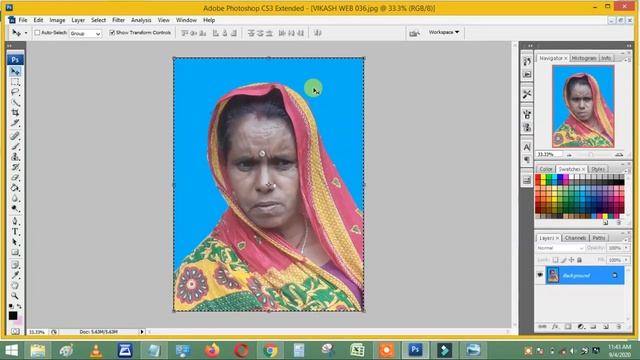Image resolution: width=640 pixels, height=360 pixels.
Task: Open the layer Fill dropdown arrow
Action: [626, 260]
